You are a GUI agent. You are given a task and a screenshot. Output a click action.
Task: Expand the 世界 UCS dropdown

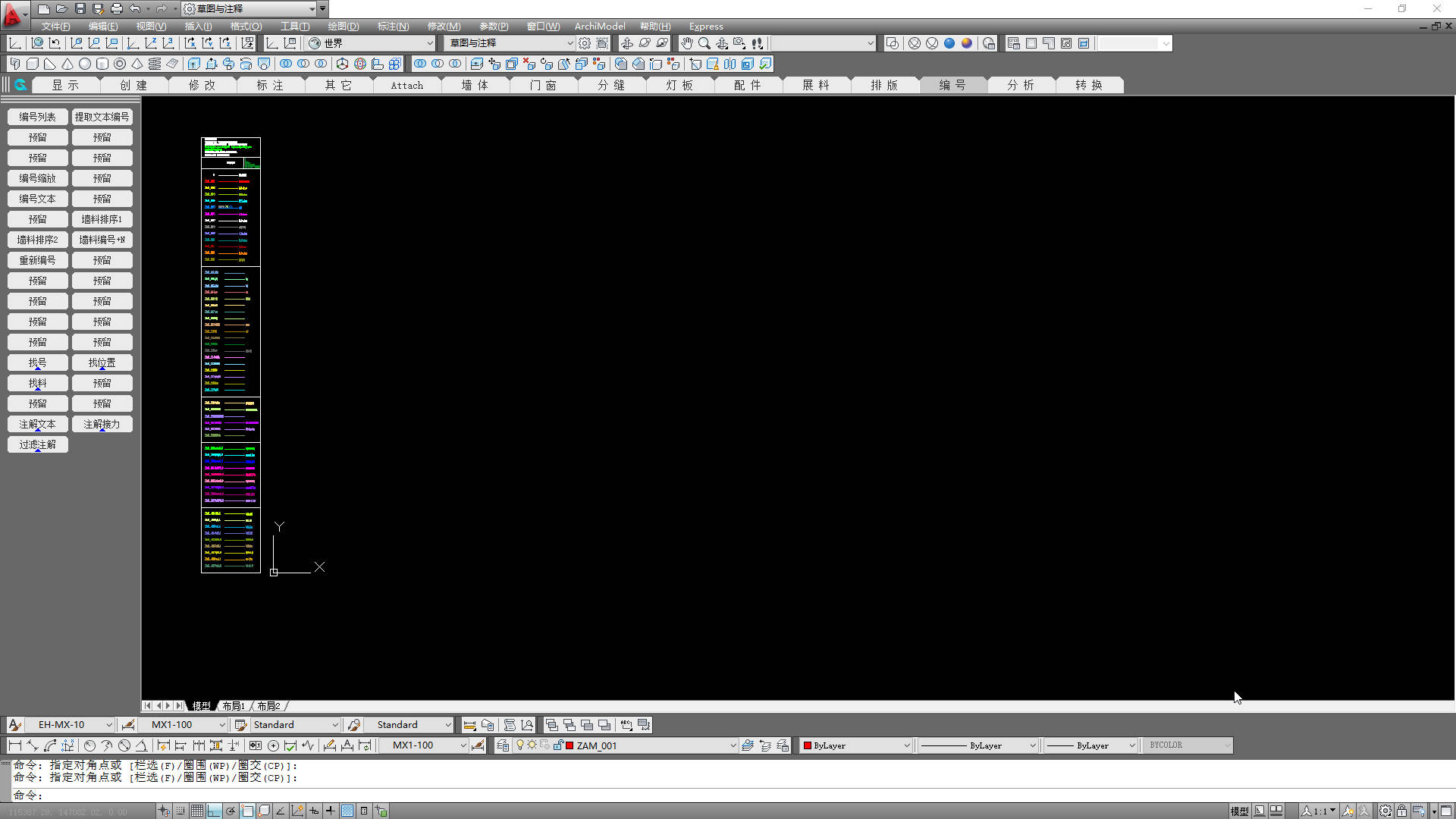429,43
